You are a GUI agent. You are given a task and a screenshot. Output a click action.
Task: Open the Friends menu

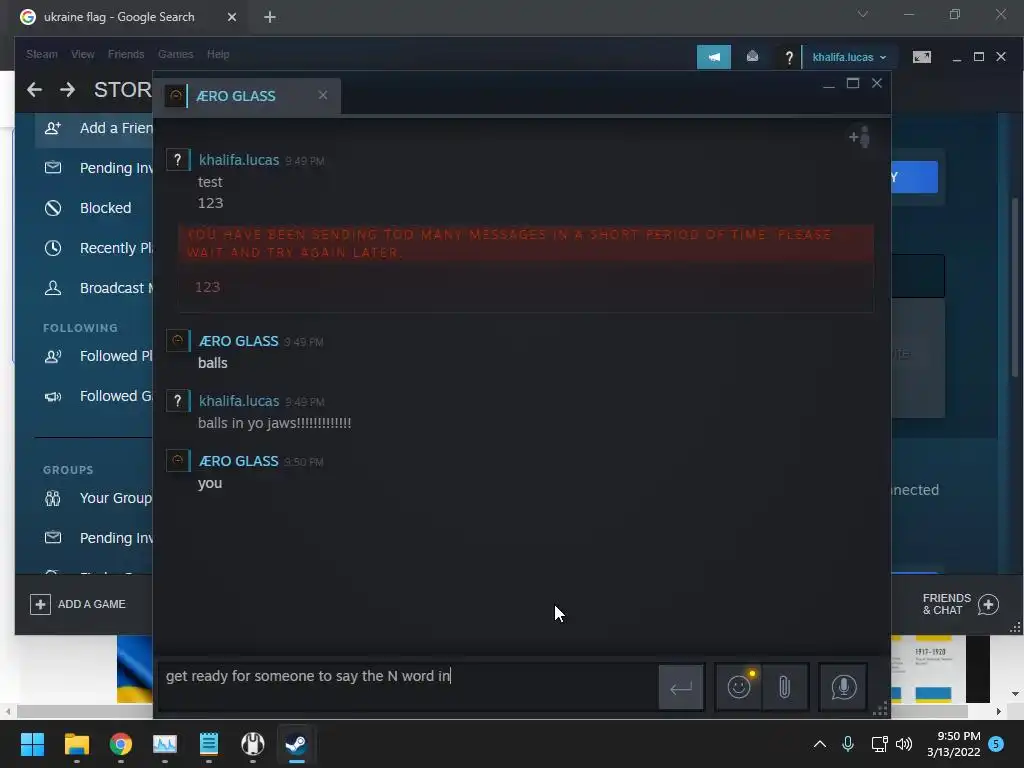[126, 54]
